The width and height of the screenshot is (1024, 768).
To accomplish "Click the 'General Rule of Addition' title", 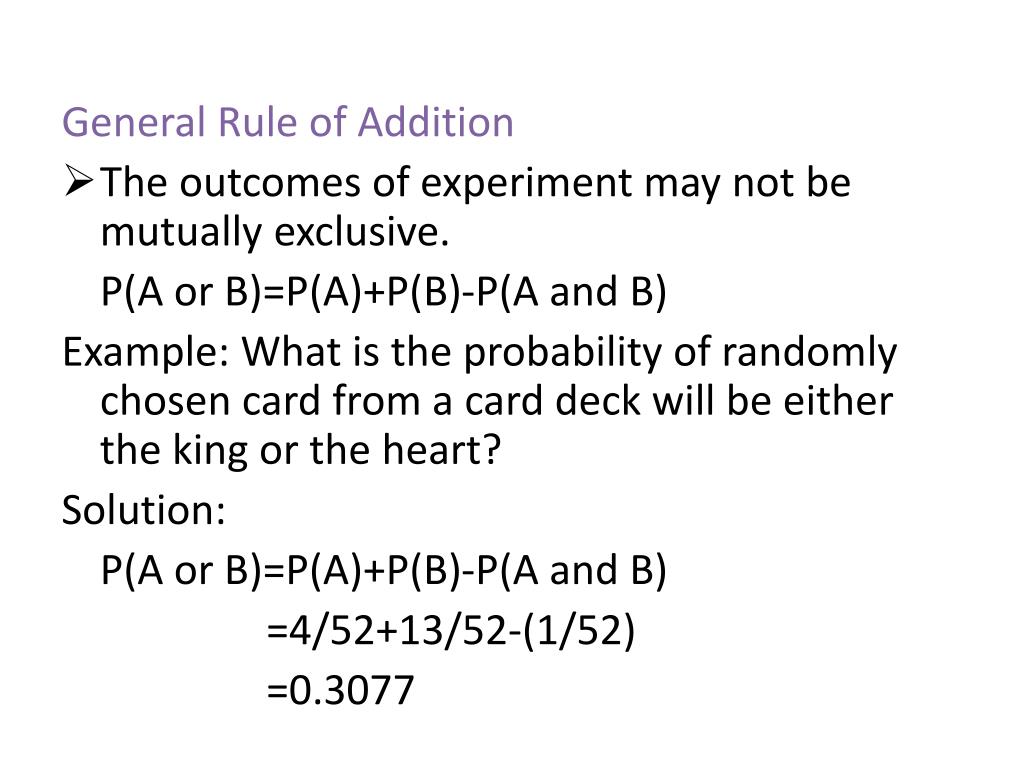I will [288, 122].
